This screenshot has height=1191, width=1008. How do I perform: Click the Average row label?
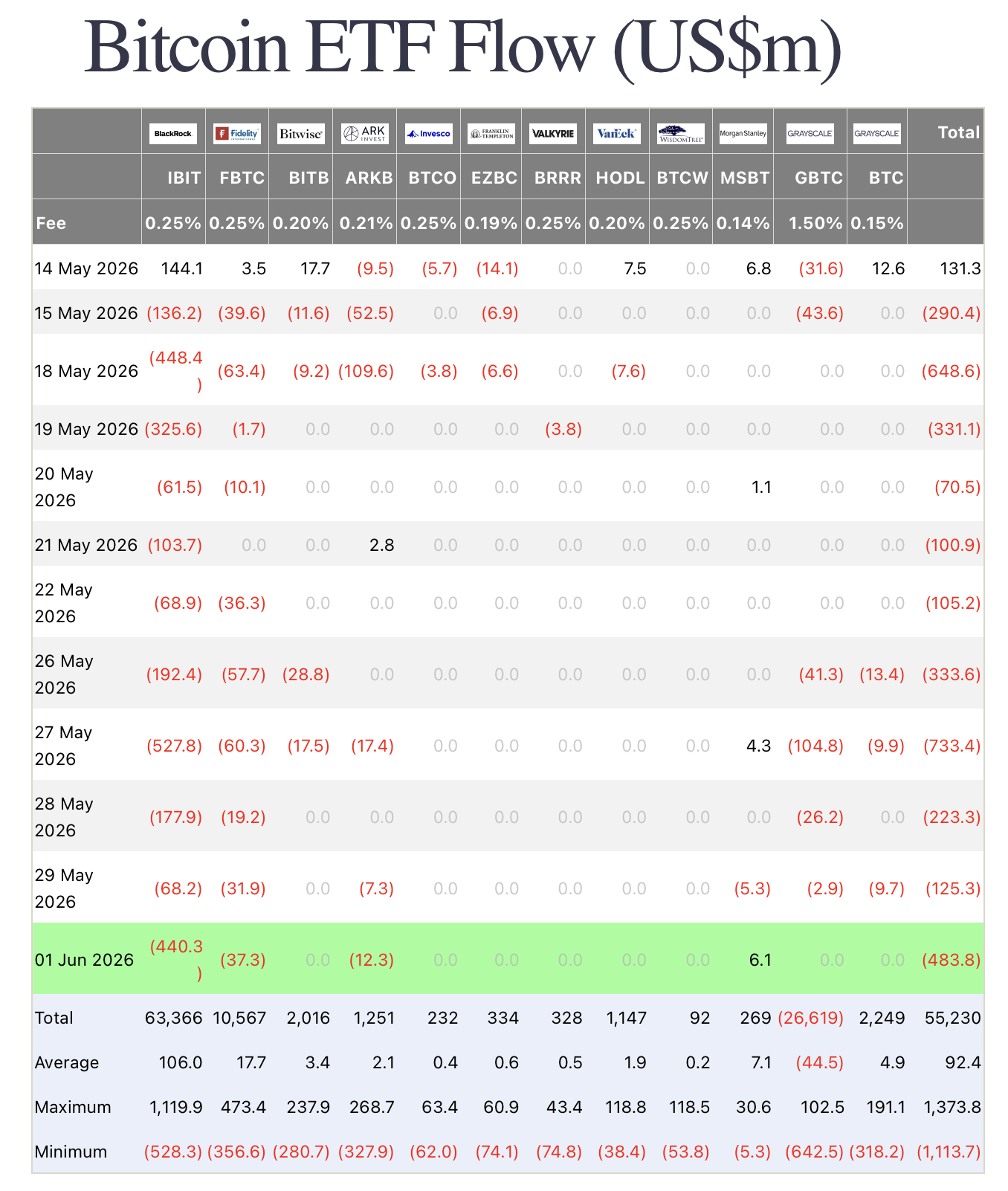click(67, 1062)
